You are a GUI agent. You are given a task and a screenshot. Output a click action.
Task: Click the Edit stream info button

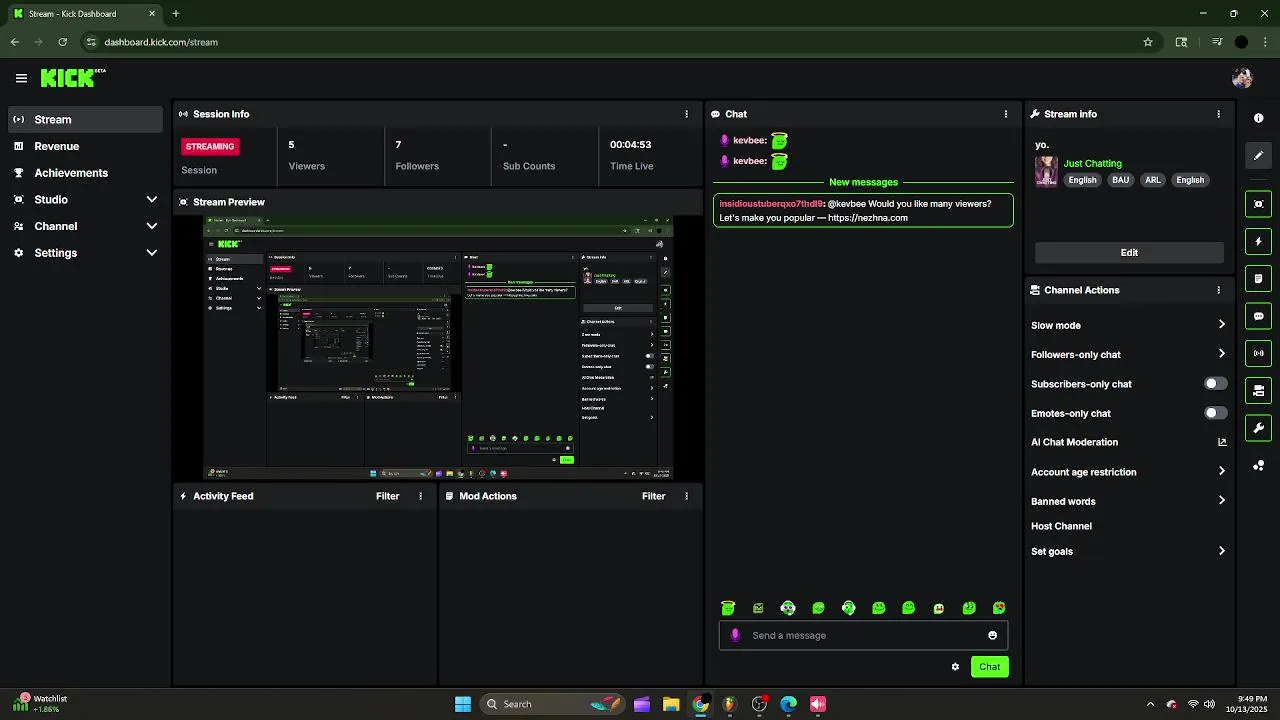tap(1129, 253)
